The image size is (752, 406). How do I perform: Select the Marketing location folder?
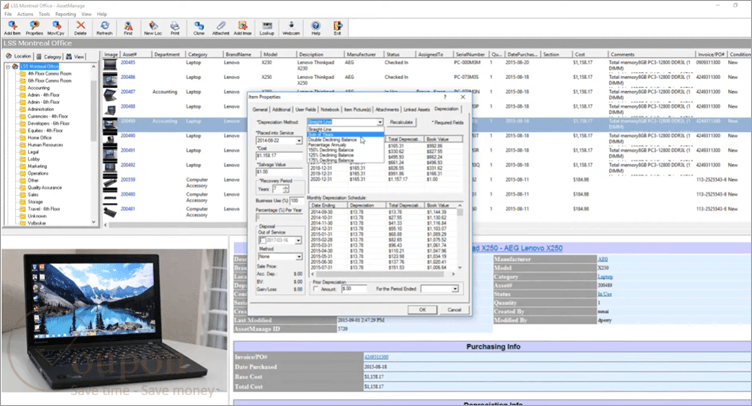(x=37, y=166)
